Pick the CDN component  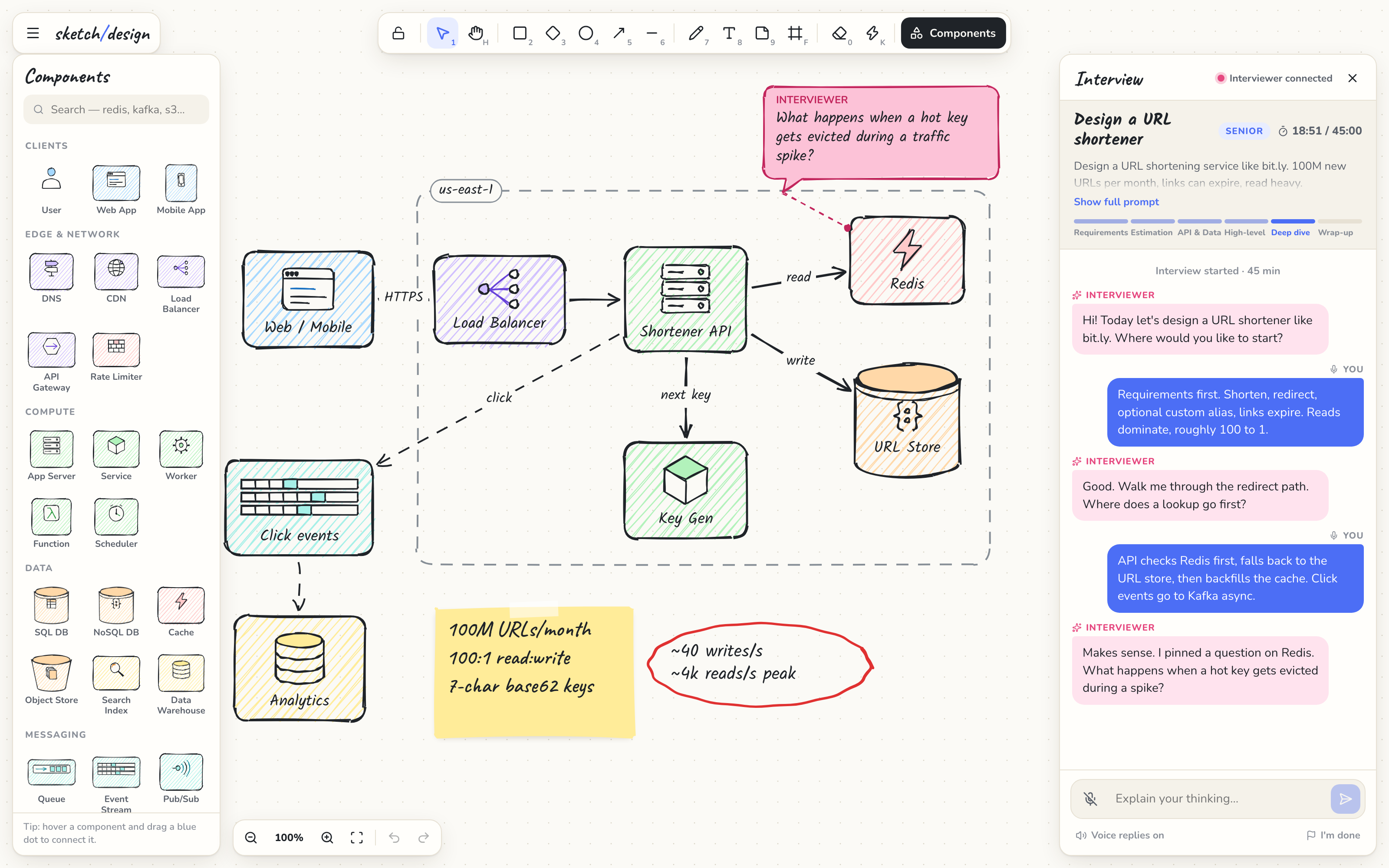click(x=116, y=279)
